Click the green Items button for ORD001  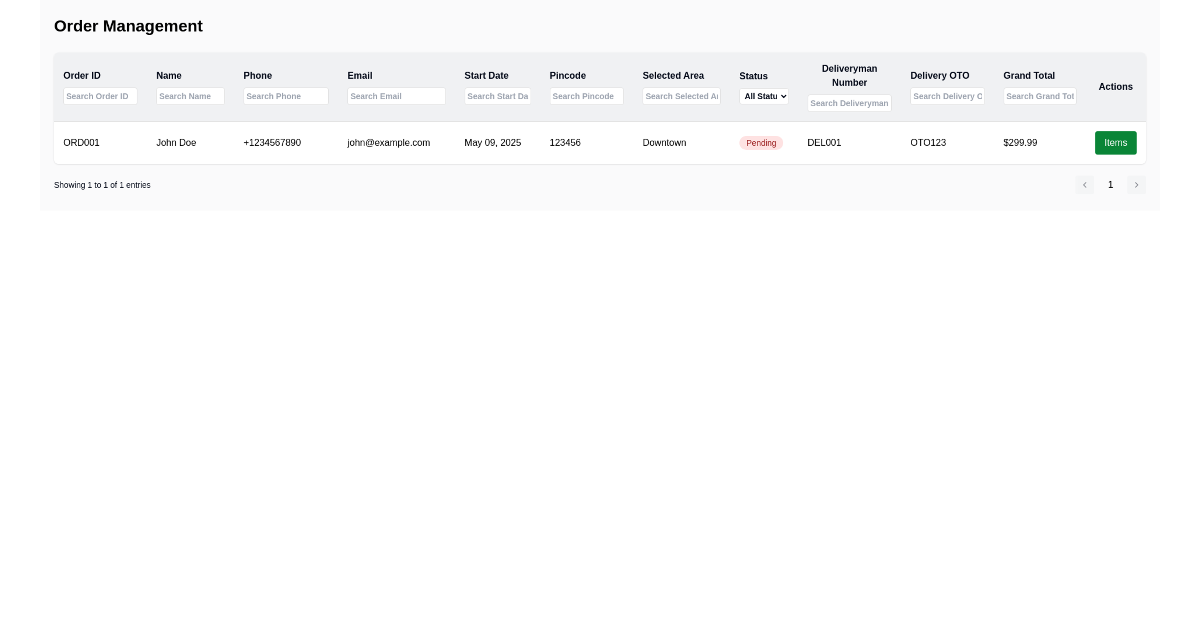point(1115,142)
